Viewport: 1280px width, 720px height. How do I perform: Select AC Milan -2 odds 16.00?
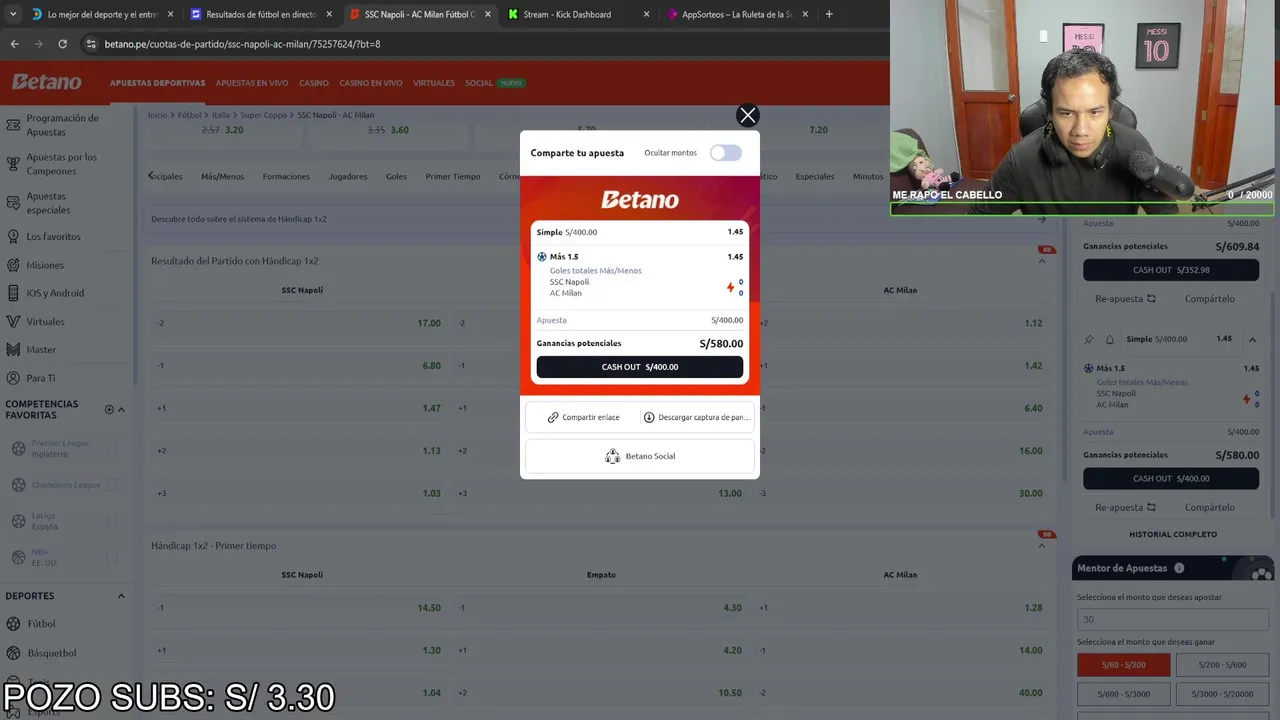click(900, 451)
